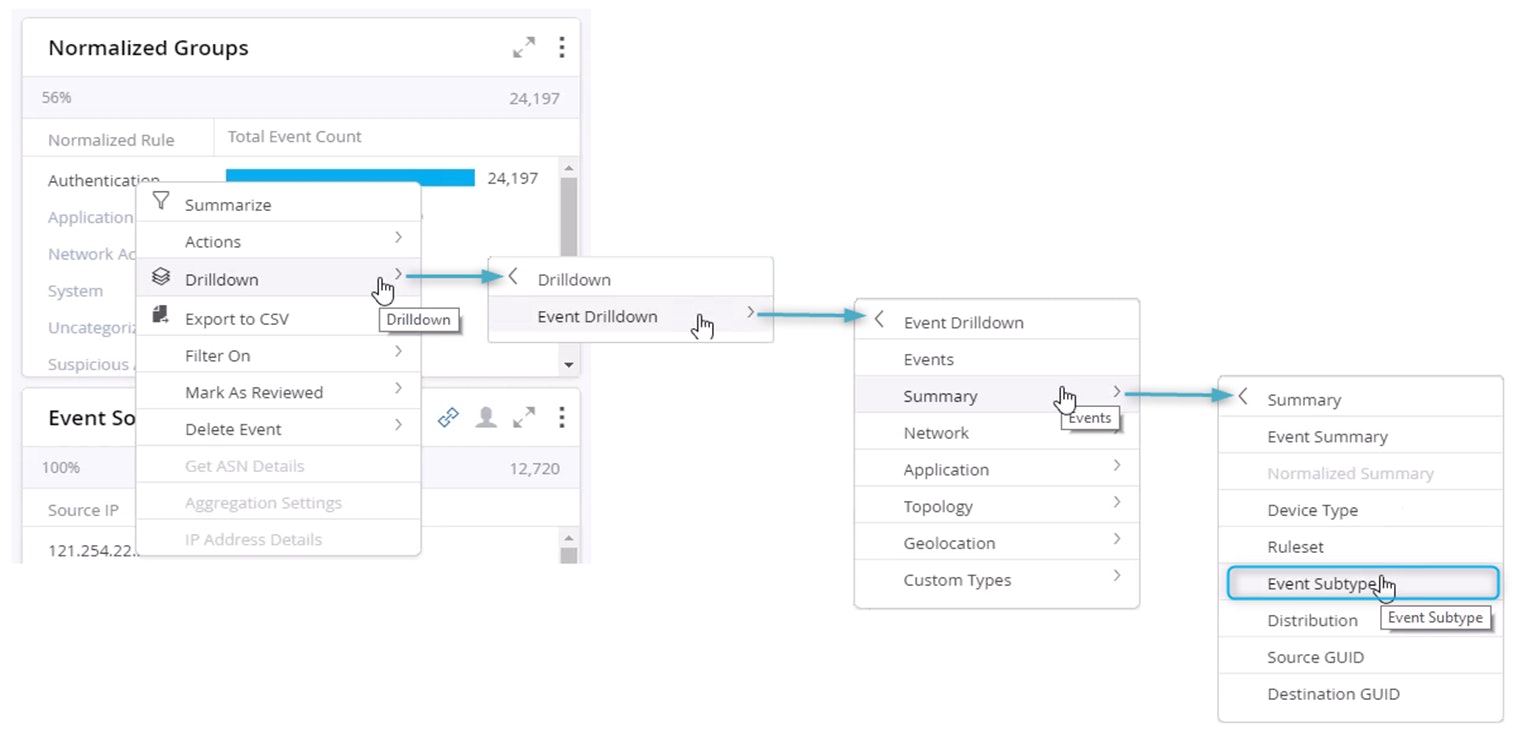The width and height of the screenshot is (1513, 734).
Task: Expand the Filter On submenu
Action: tap(398, 353)
